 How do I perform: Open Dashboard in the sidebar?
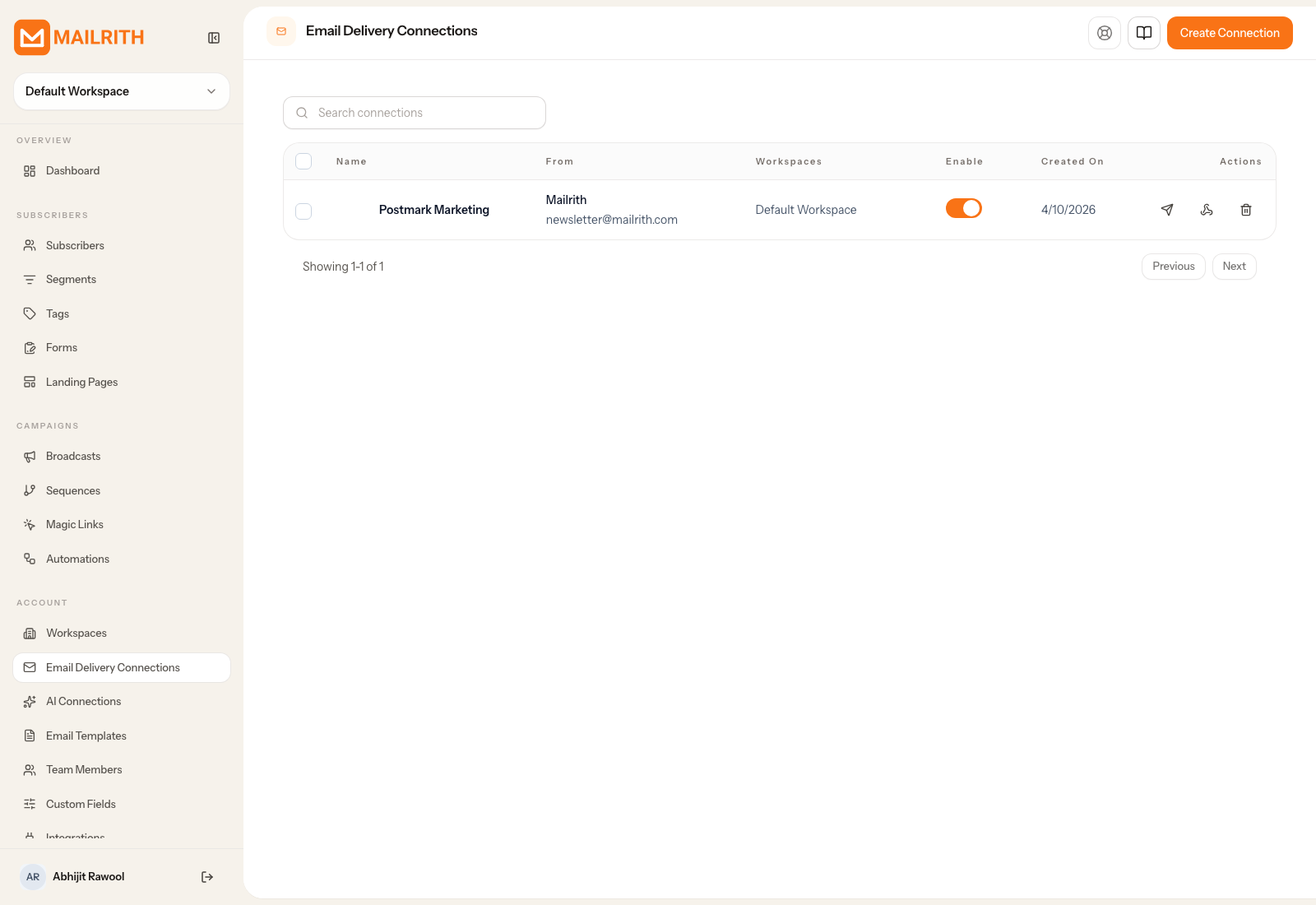[x=122, y=171]
